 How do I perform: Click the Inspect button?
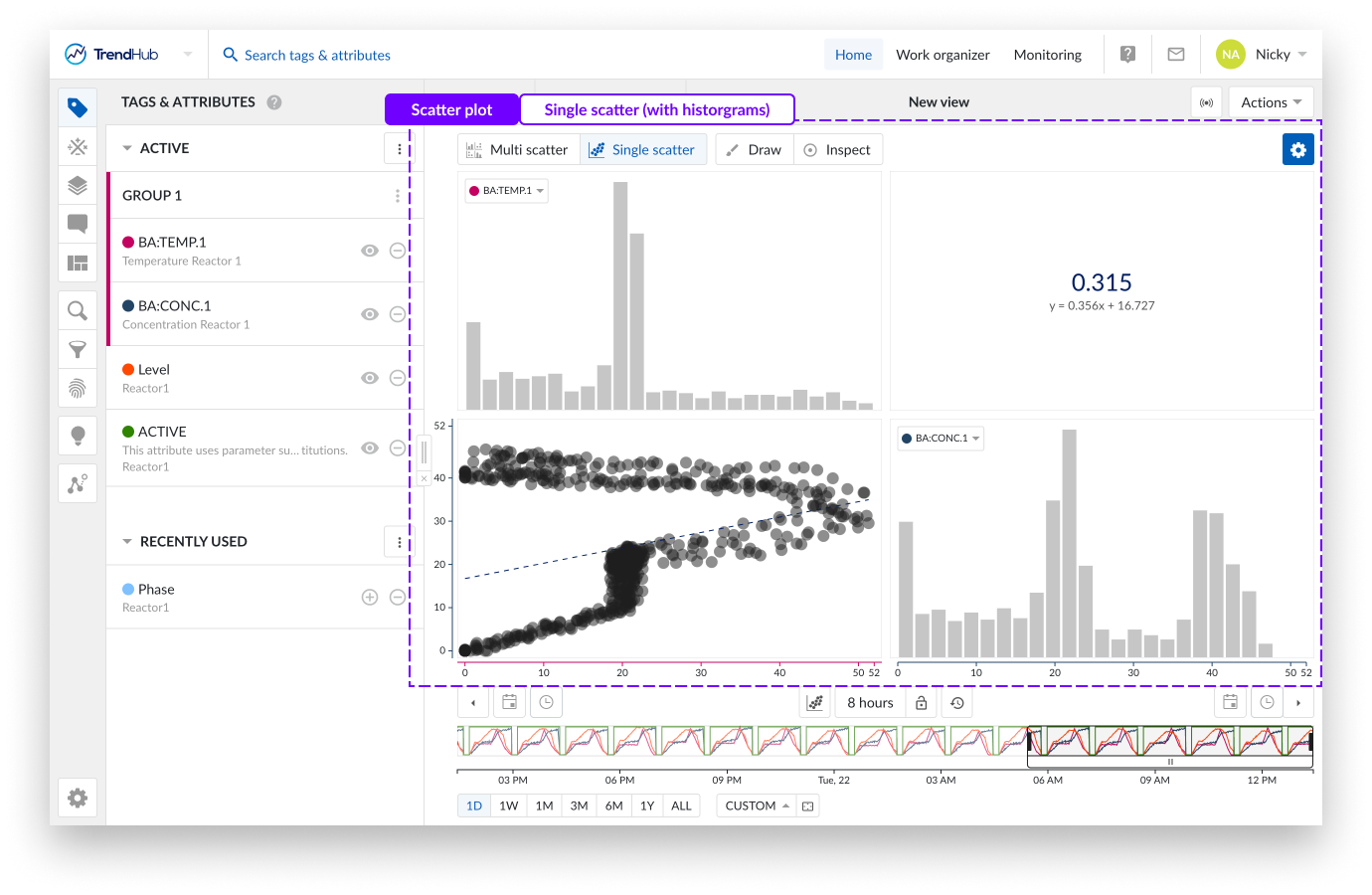(x=837, y=150)
